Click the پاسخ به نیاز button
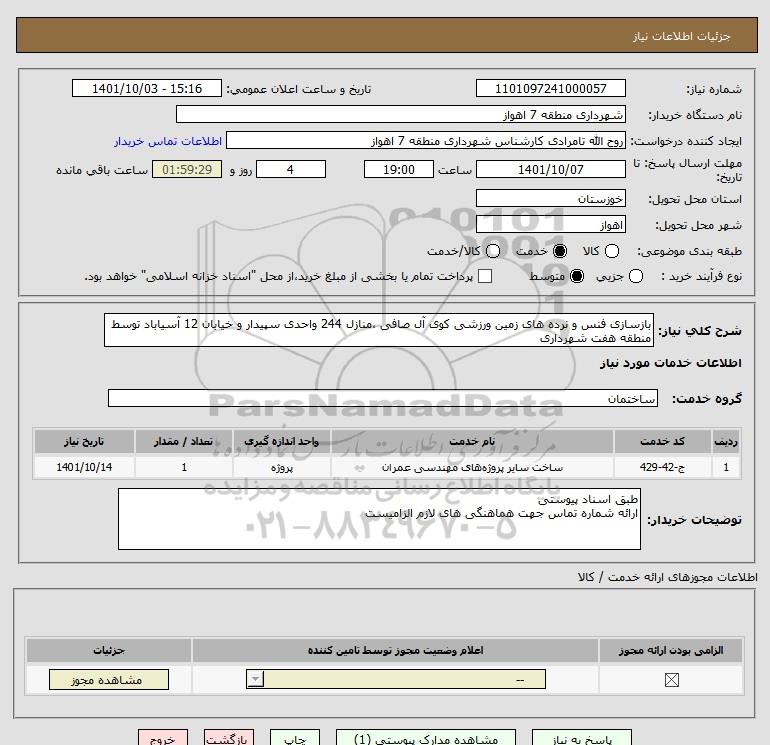The image size is (770, 745). (582, 738)
